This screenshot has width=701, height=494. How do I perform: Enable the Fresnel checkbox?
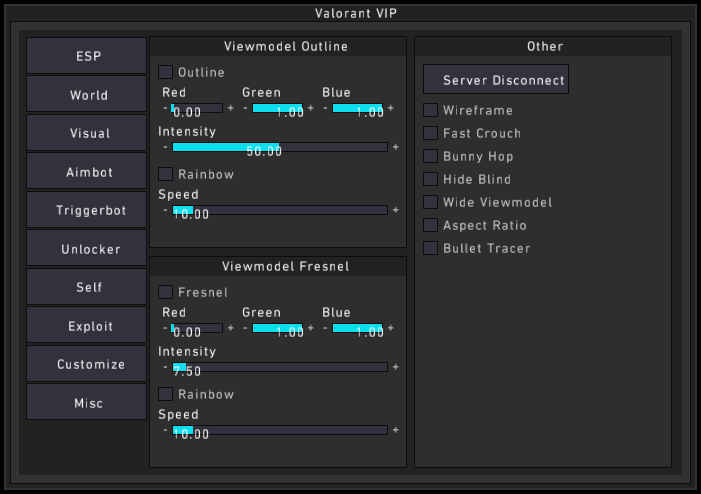point(166,292)
